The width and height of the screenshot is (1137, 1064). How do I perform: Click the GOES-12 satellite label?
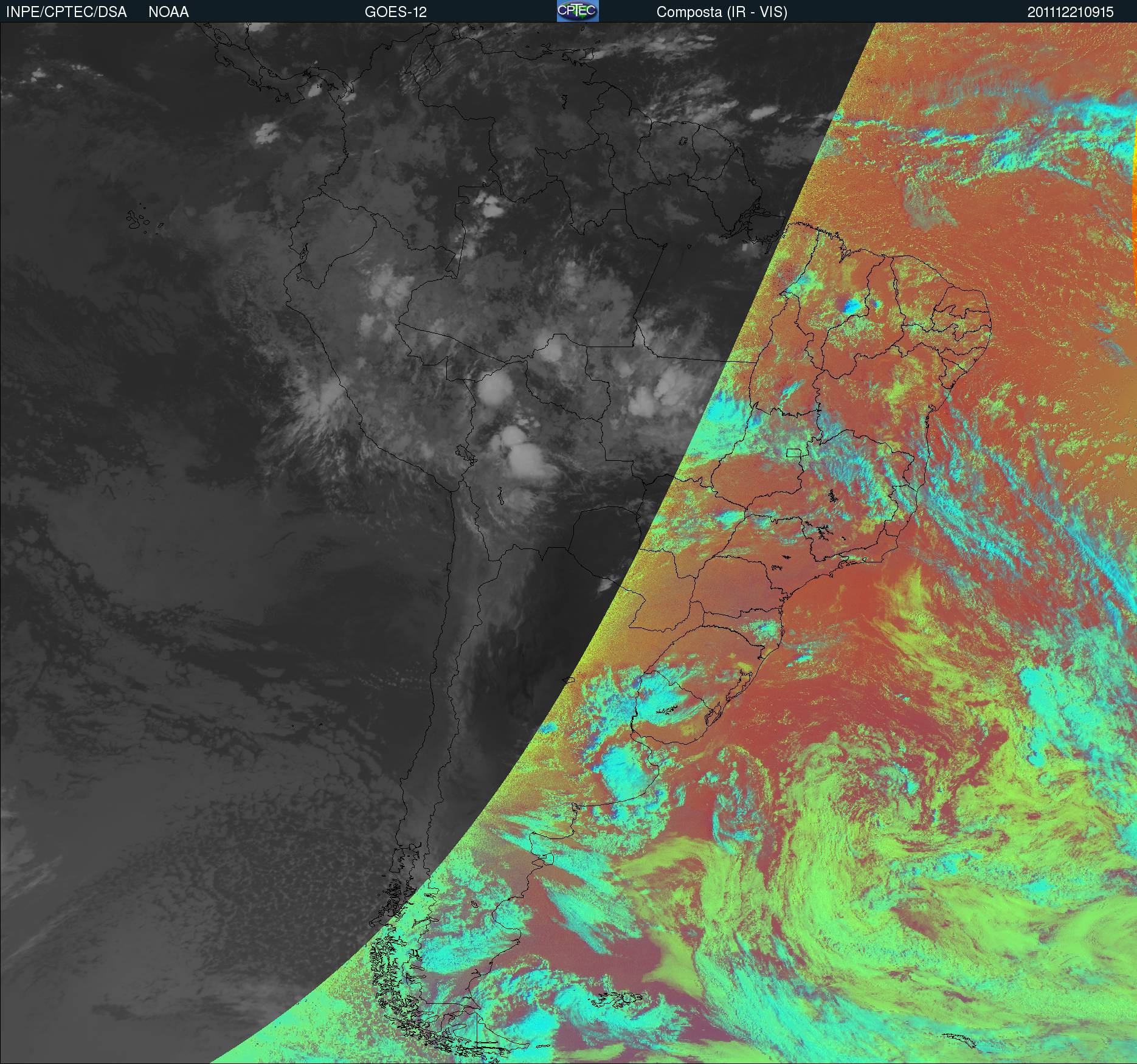[395, 12]
